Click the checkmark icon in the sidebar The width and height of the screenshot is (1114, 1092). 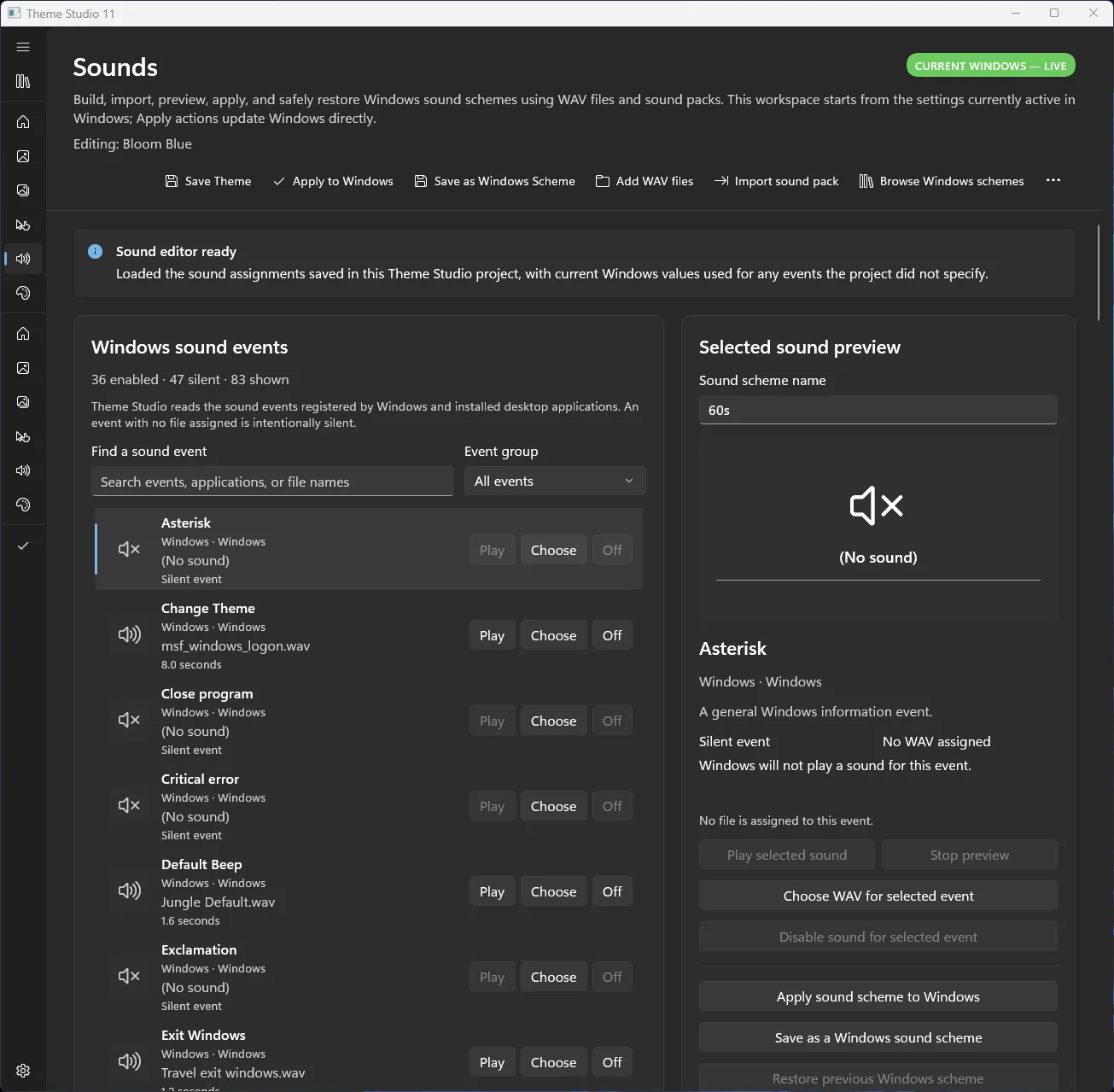click(23, 546)
